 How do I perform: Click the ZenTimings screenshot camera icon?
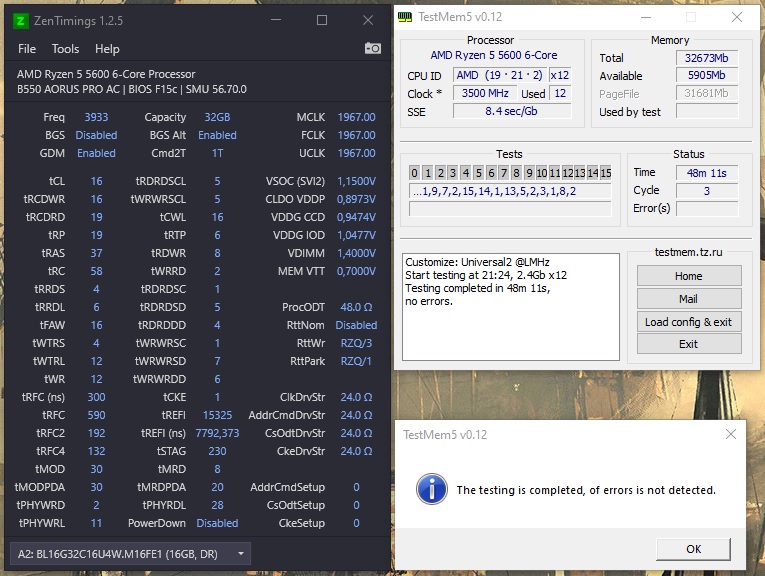click(373, 48)
